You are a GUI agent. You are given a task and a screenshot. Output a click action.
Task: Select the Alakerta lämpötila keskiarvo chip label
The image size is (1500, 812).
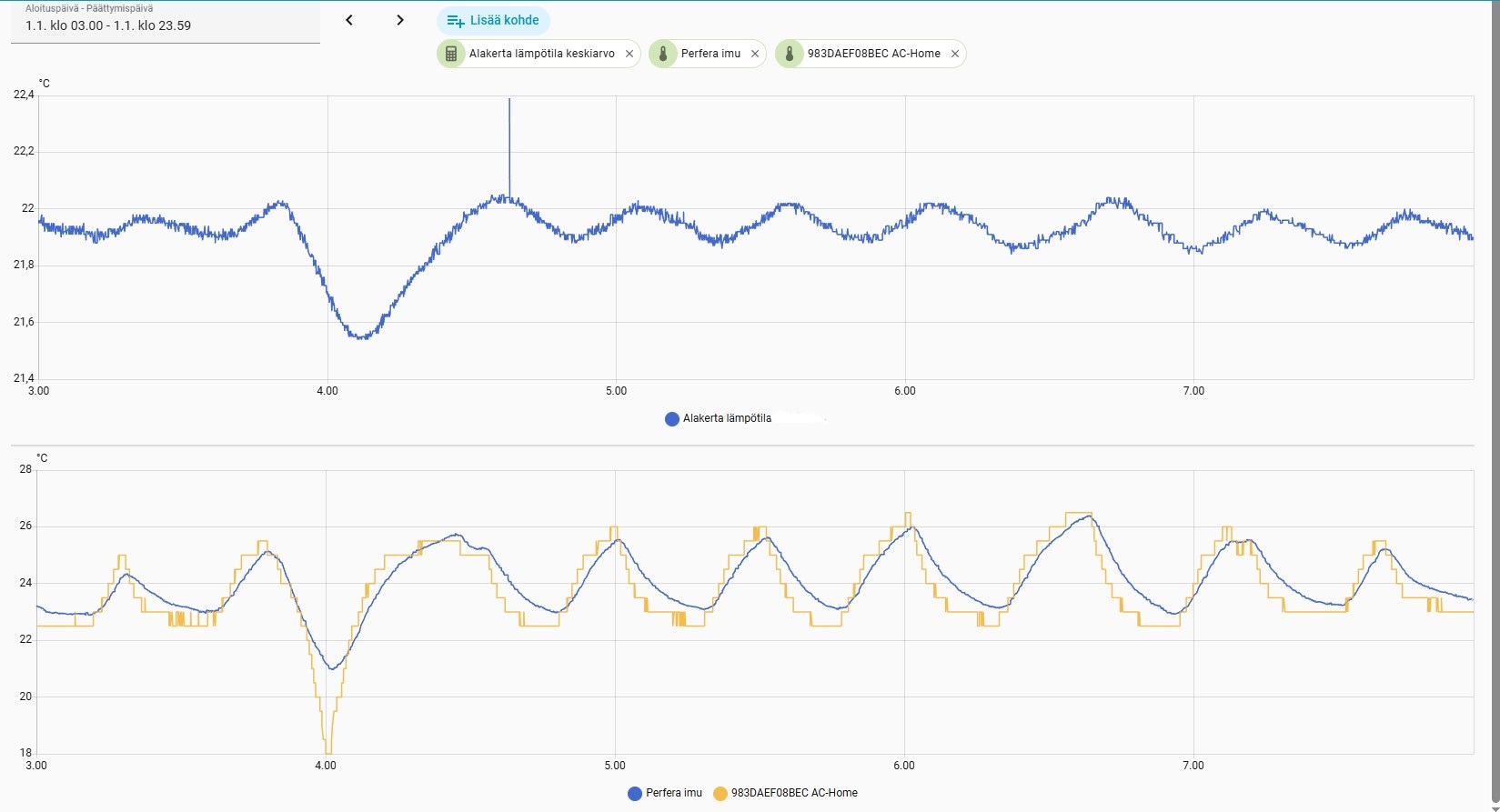click(x=541, y=54)
